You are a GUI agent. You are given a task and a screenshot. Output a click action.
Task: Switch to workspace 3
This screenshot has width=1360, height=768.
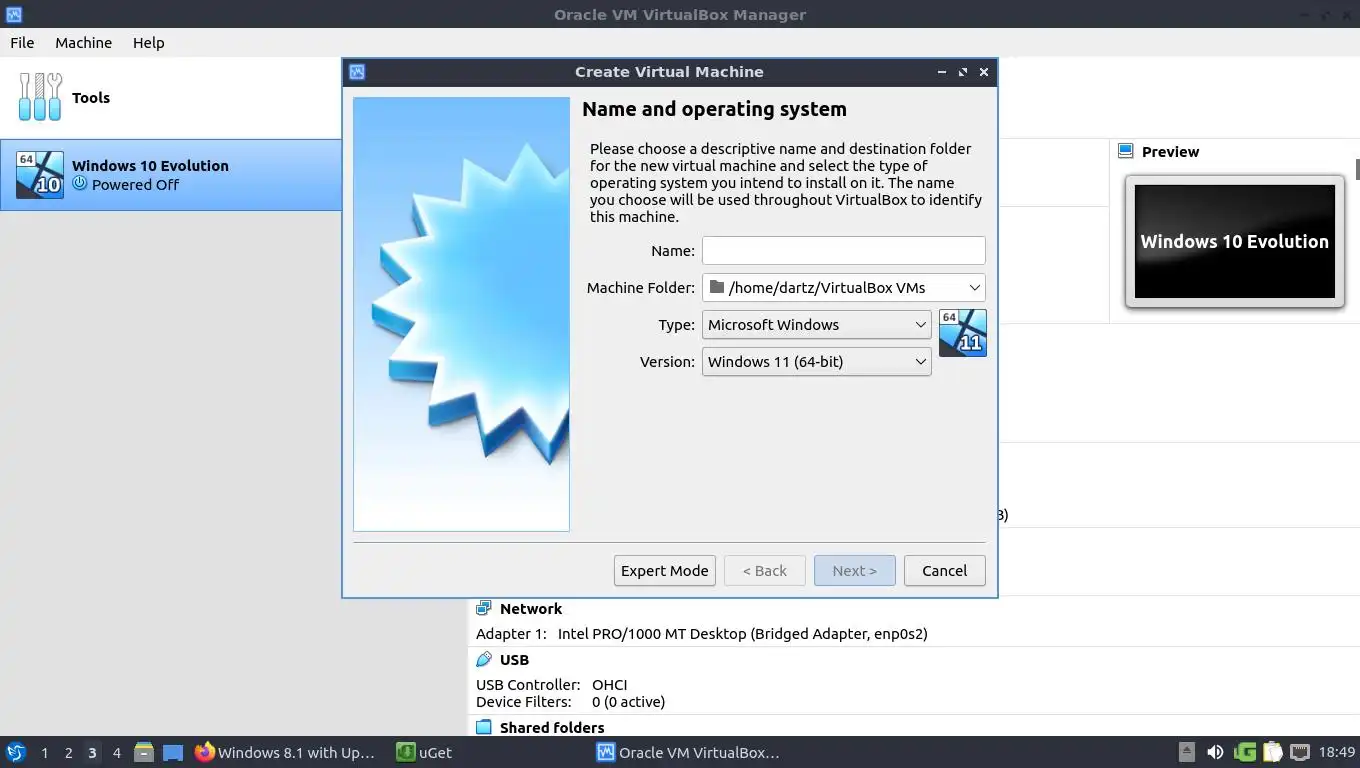tap(92, 752)
